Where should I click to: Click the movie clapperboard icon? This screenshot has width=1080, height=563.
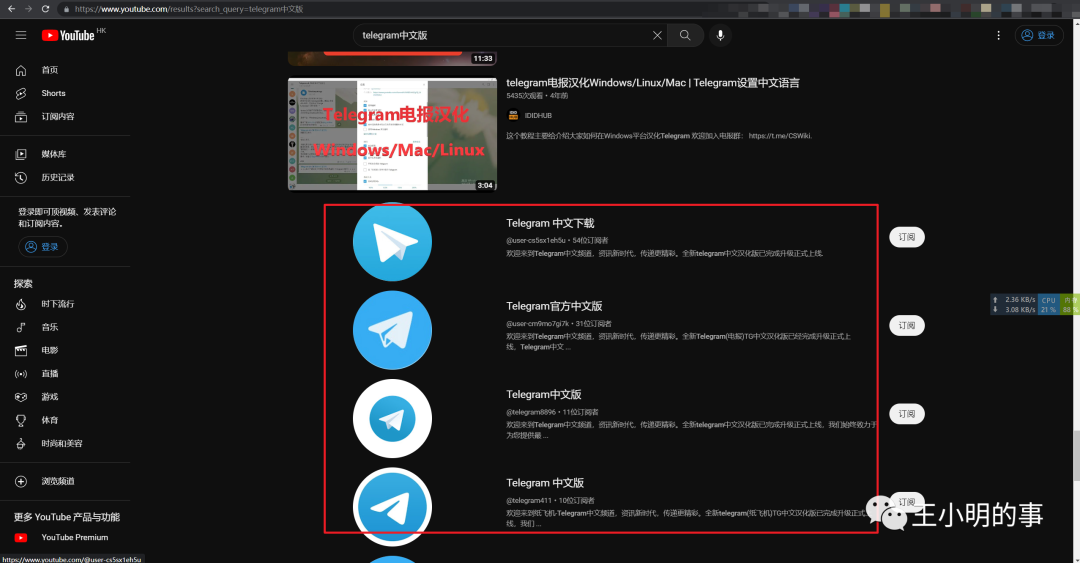pos(21,350)
